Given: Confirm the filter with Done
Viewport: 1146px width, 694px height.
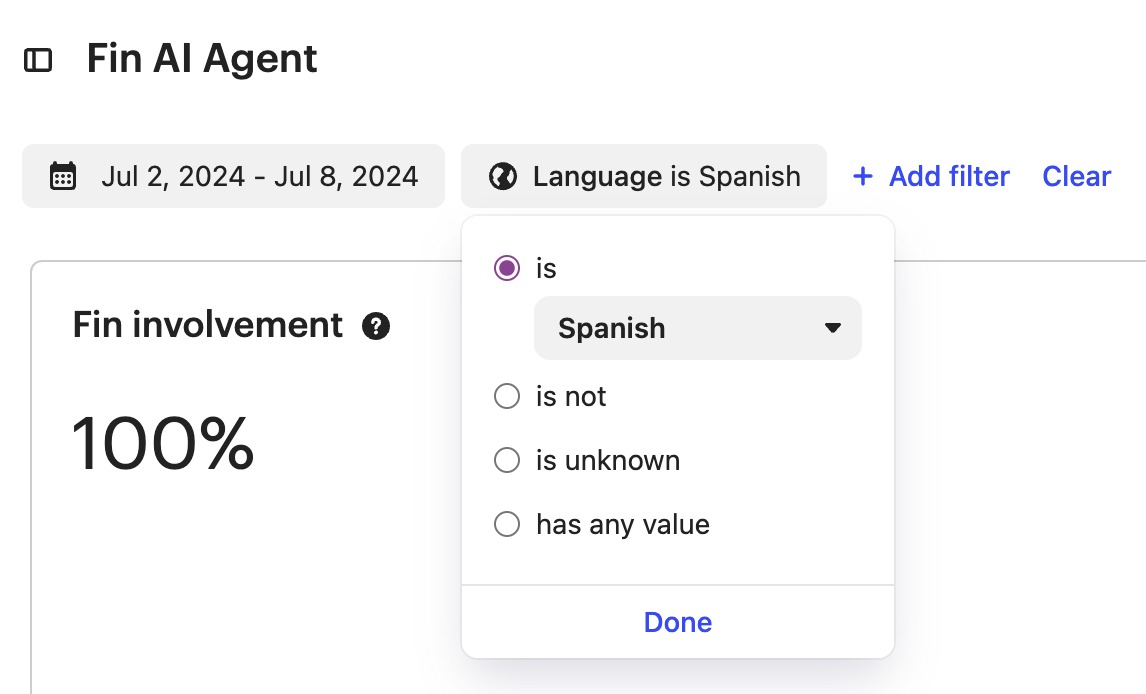Looking at the screenshot, I should [678, 622].
